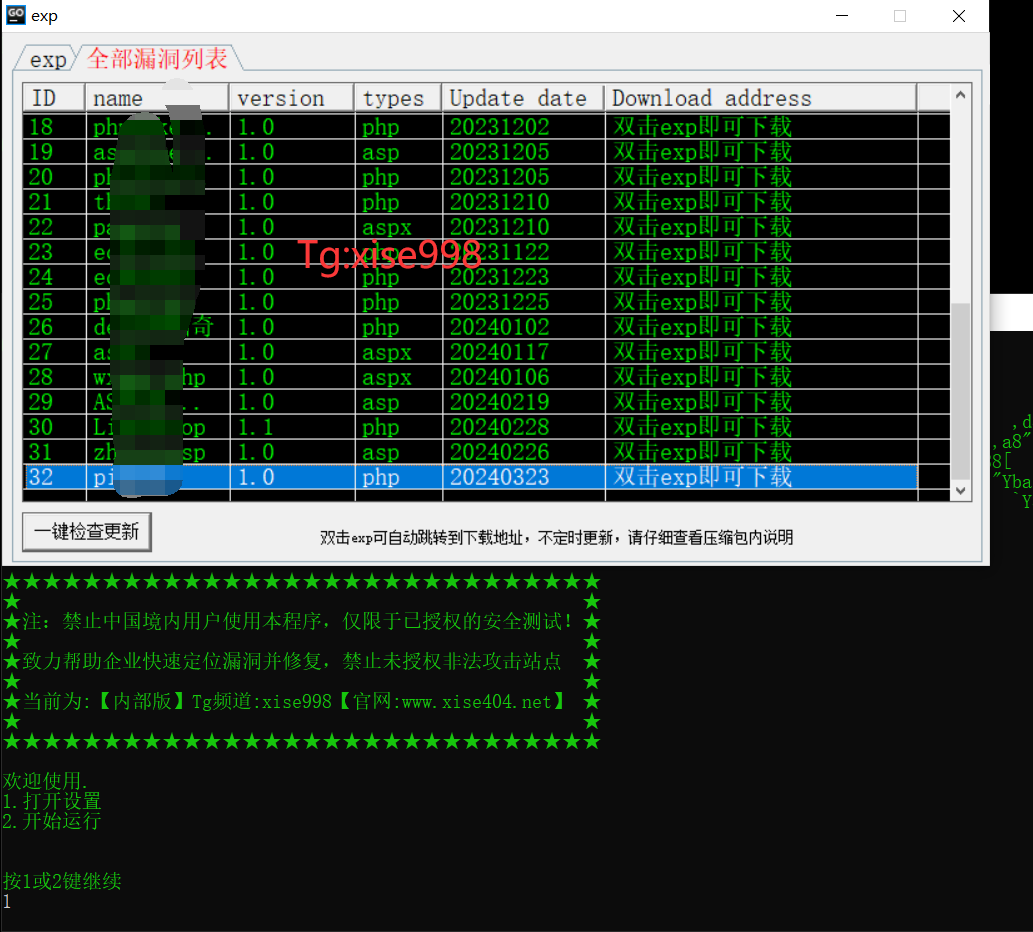Viewport: 1033px width, 932px height.
Task: Select highlighted row with ID 32
Action: pos(470,477)
